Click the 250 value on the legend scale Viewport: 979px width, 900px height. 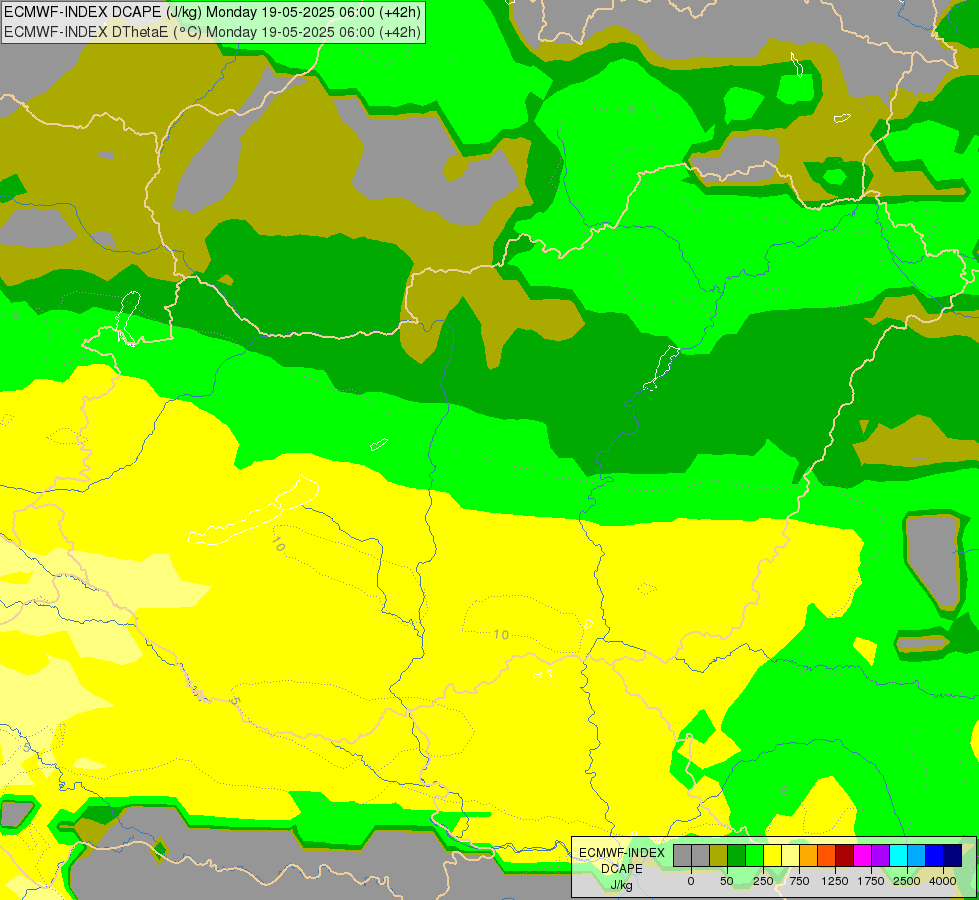(763, 881)
